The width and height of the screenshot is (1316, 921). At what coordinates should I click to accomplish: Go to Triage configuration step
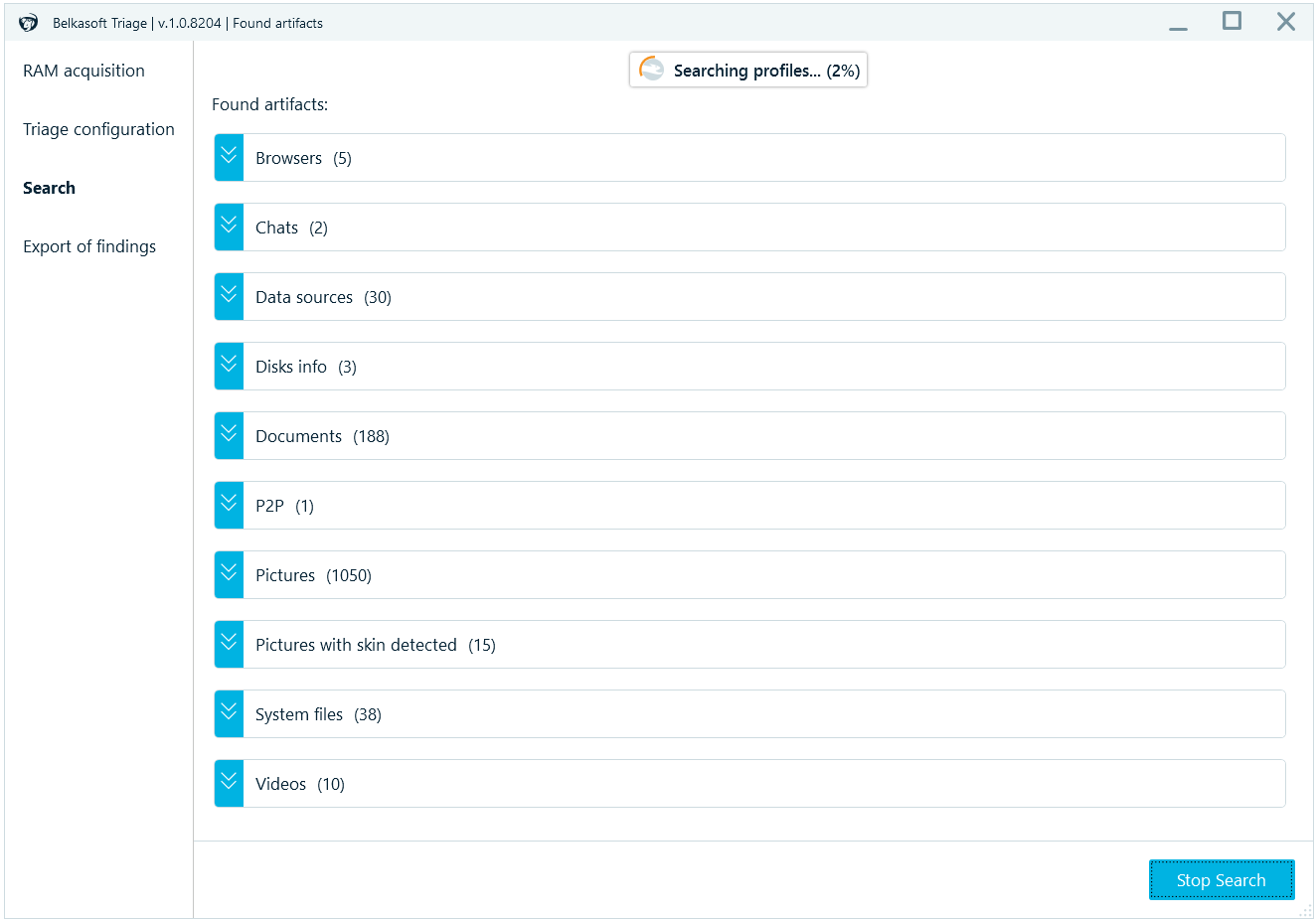pos(98,129)
